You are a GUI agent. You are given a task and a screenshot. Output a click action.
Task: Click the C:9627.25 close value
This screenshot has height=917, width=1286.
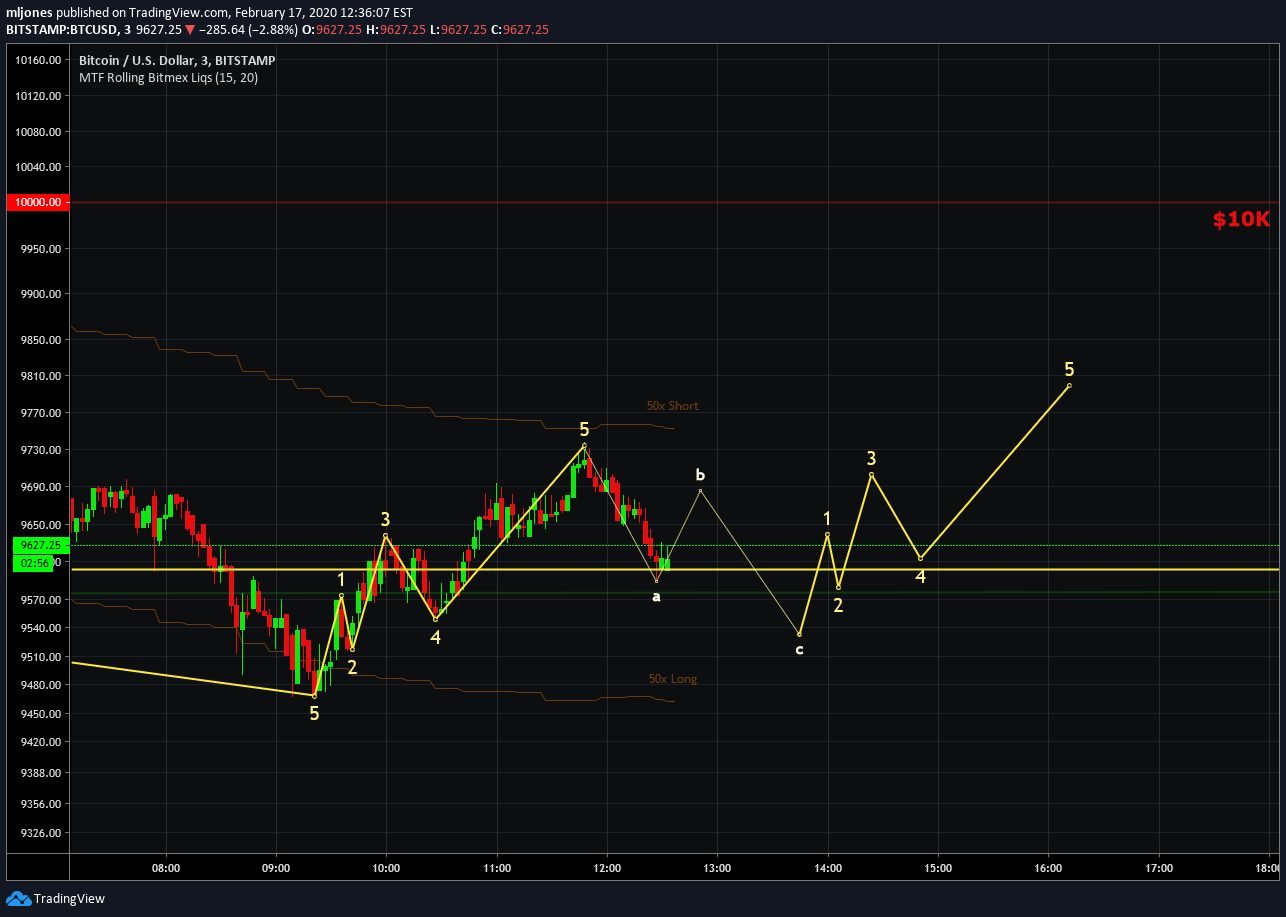[x=519, y=30]
